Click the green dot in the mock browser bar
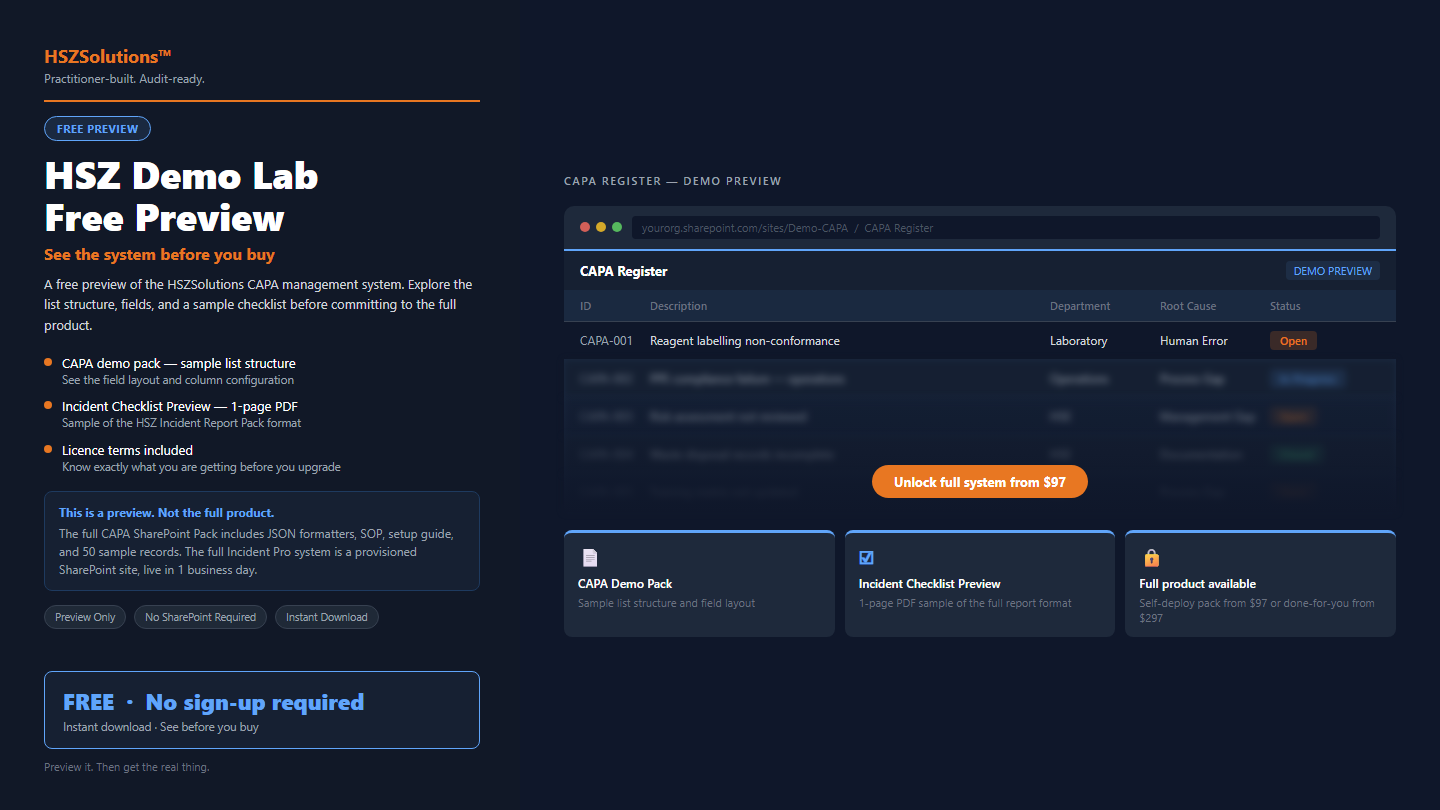The width and height of the screenshot is (1440, 810). tap(617, 227)
